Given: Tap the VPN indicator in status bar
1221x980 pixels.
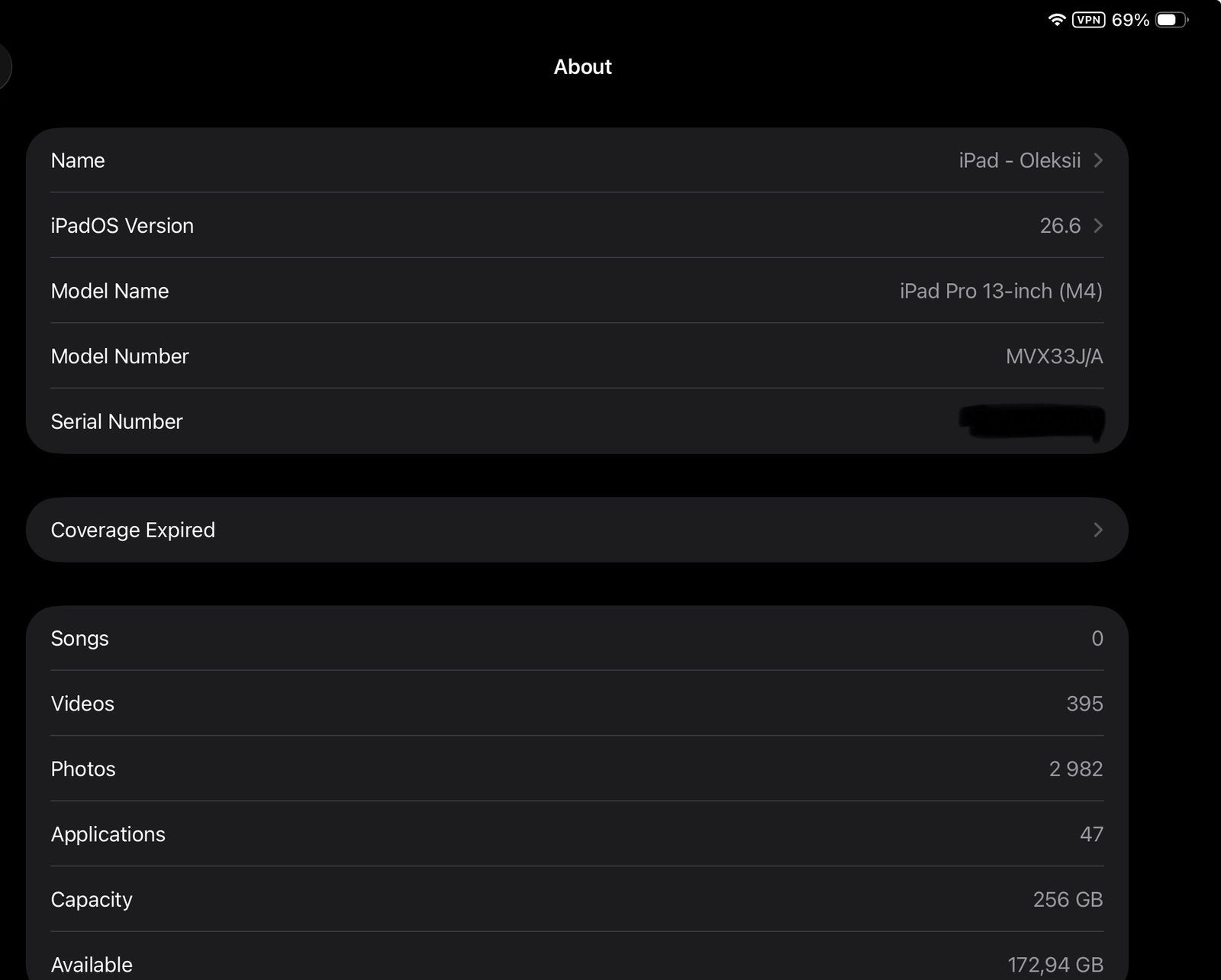Looking at the screenshot, I should (1089, 20).
